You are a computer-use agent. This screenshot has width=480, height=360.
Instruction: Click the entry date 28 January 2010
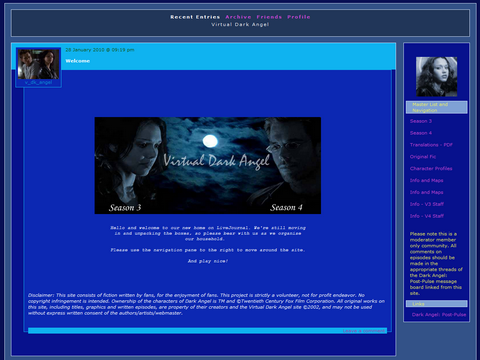pyautogui.click(x=100, y=50)
